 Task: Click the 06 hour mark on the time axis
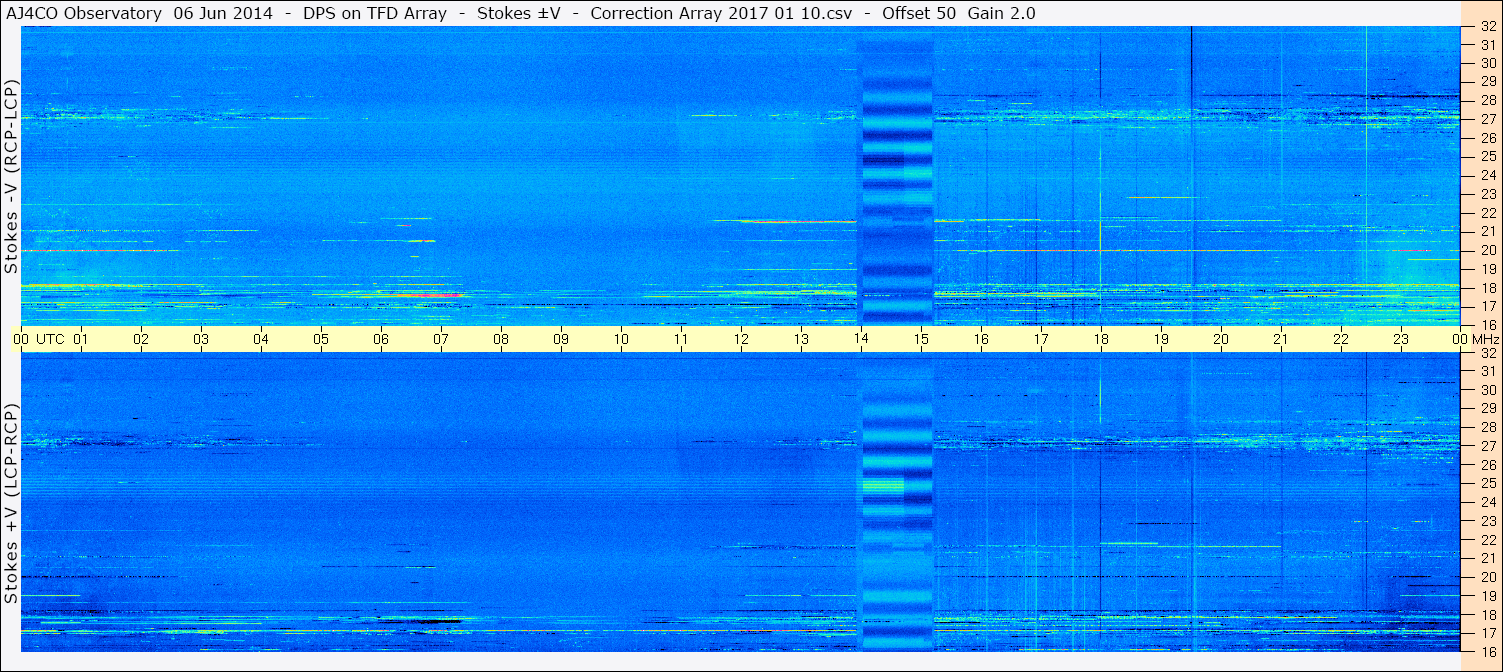tap(381, 339)
